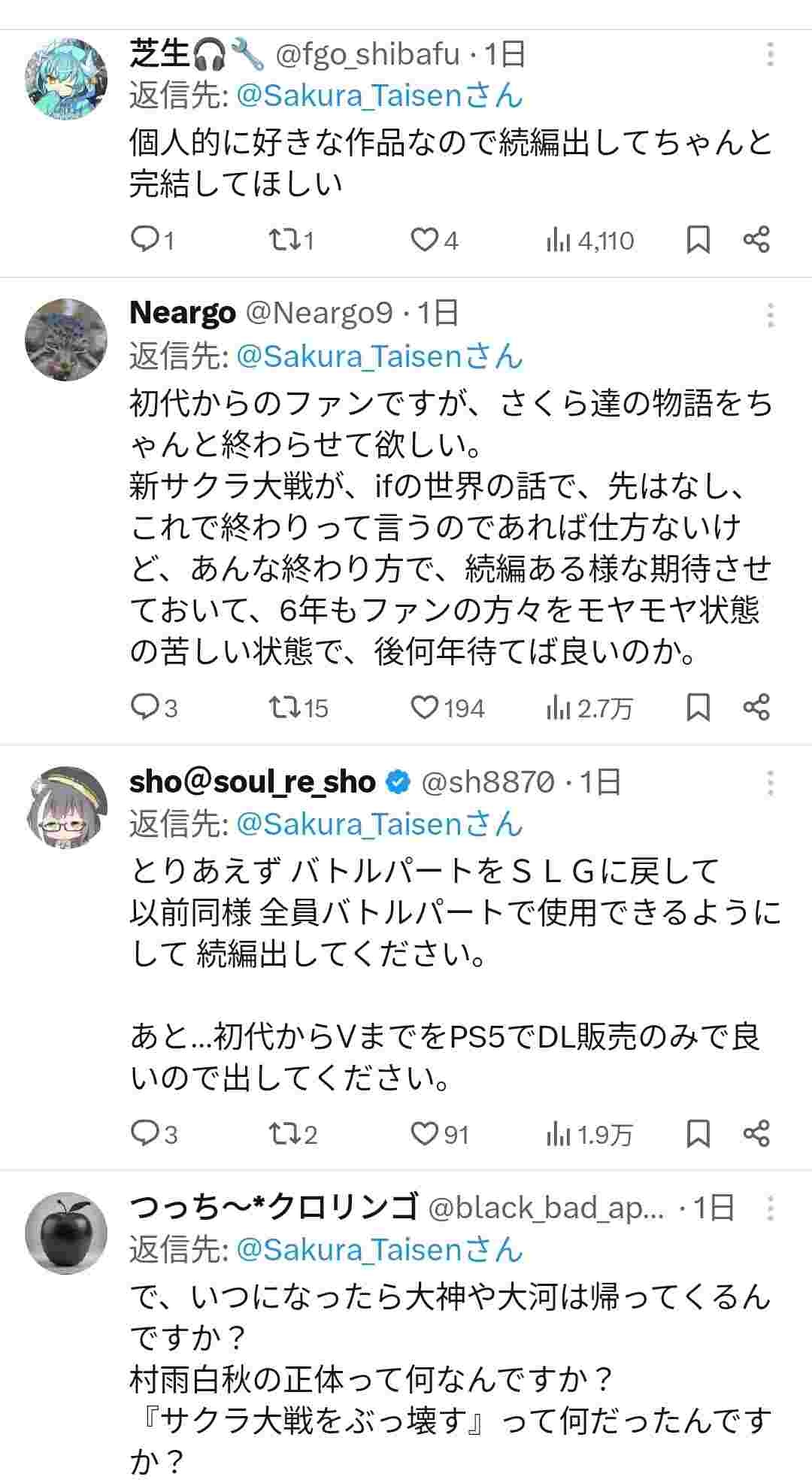Bookmark the fgo_shibafu tweet
Viewport: 812px width, 1483px height.
point(698,241)
